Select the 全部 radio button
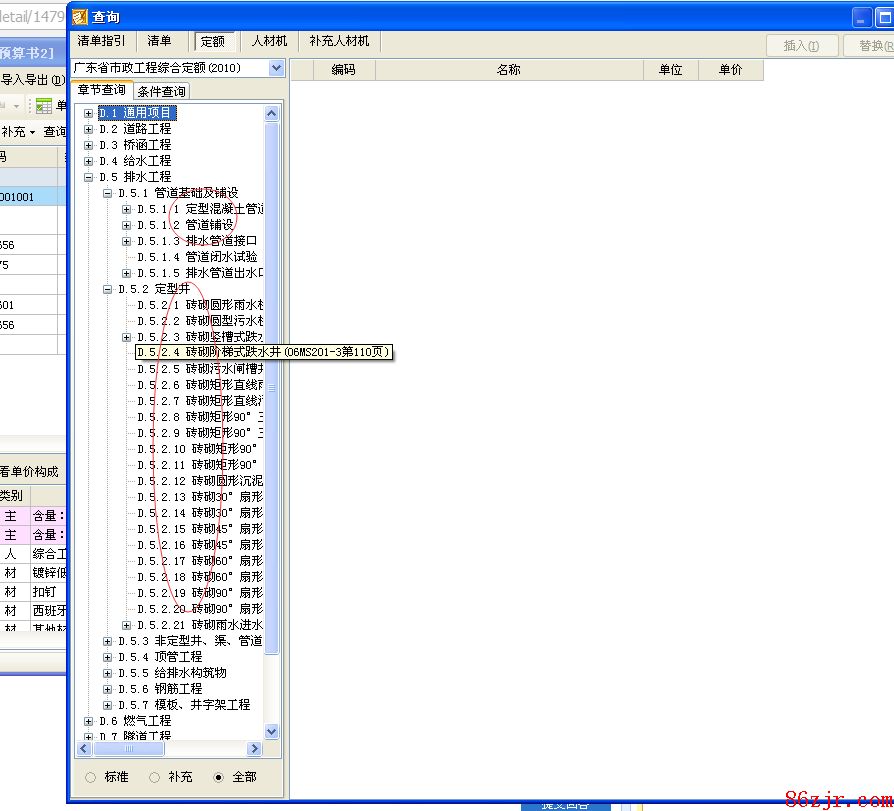The height and width of the screenshot is (811, 894). tap(219, 777)
